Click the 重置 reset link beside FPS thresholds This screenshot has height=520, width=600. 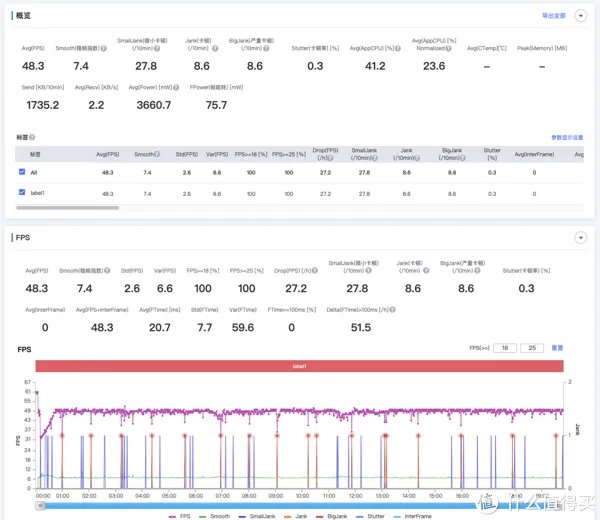coord(557,348)
